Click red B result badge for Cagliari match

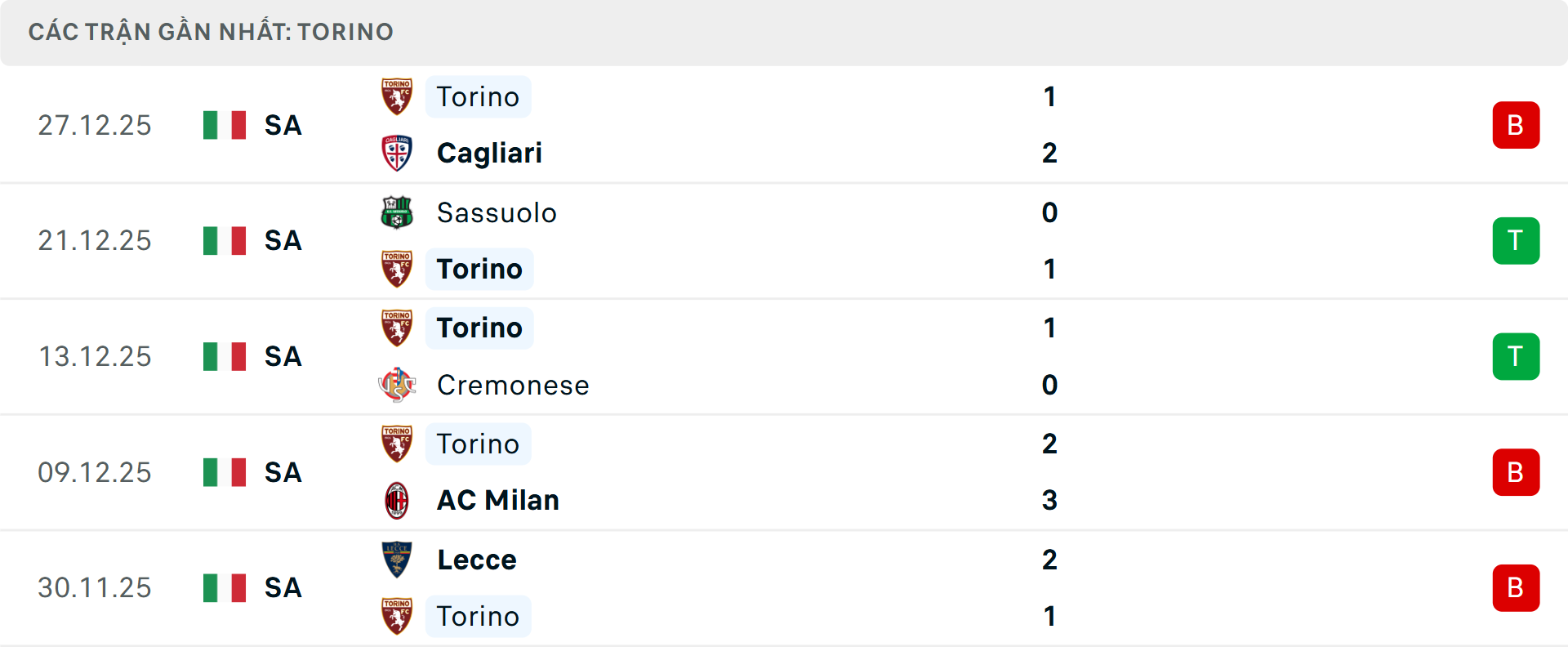point(1516,125)
